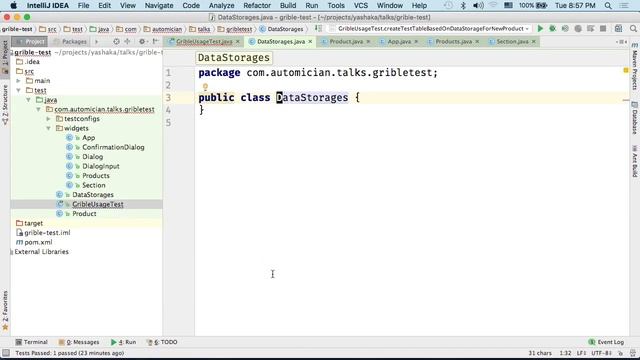Open the Run tool window
This screenshot has width=640, height=360.
click(x=123, y=342)
